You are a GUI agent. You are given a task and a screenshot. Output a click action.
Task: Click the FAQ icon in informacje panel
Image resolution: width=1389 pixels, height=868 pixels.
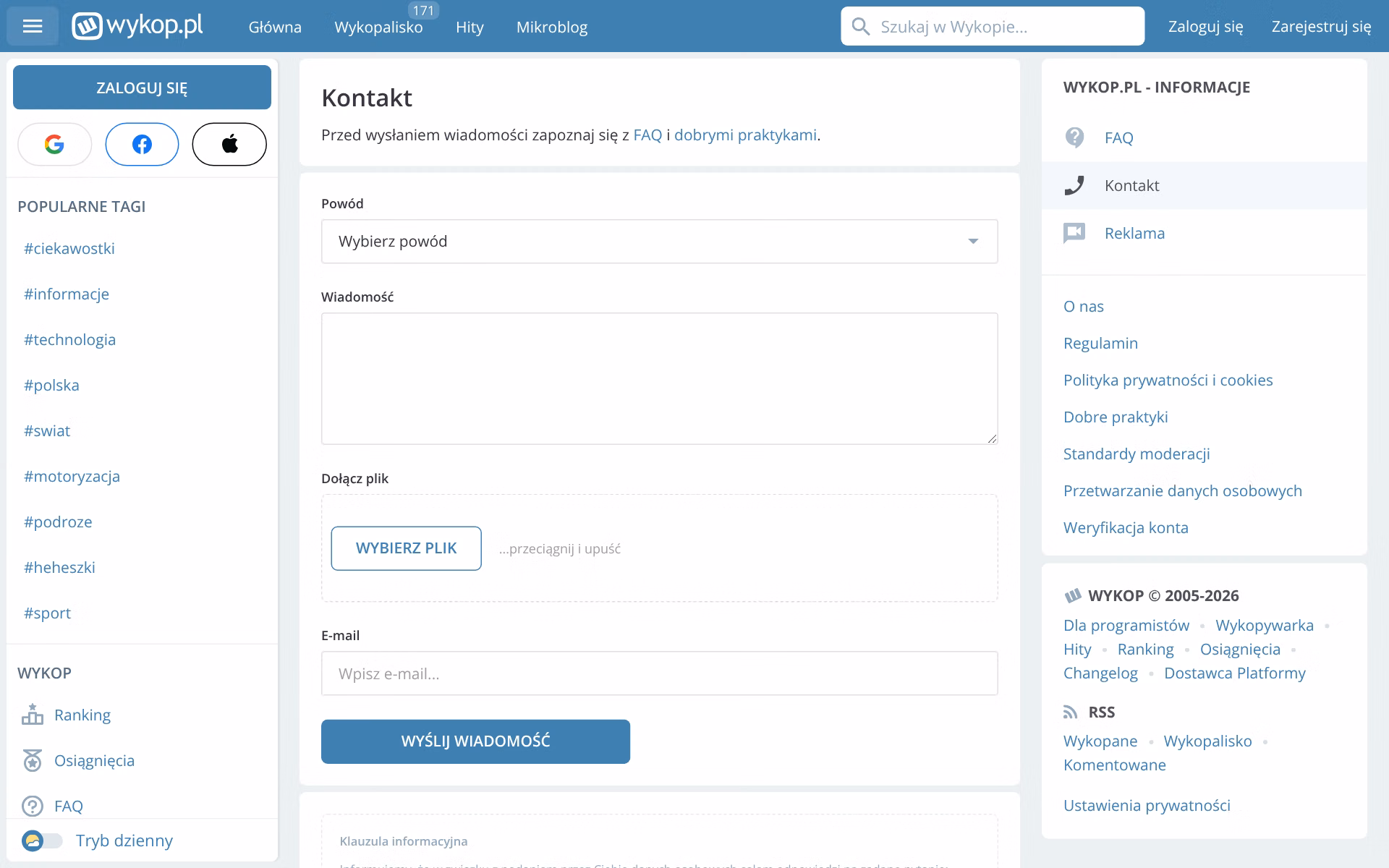coord(1075,137)
